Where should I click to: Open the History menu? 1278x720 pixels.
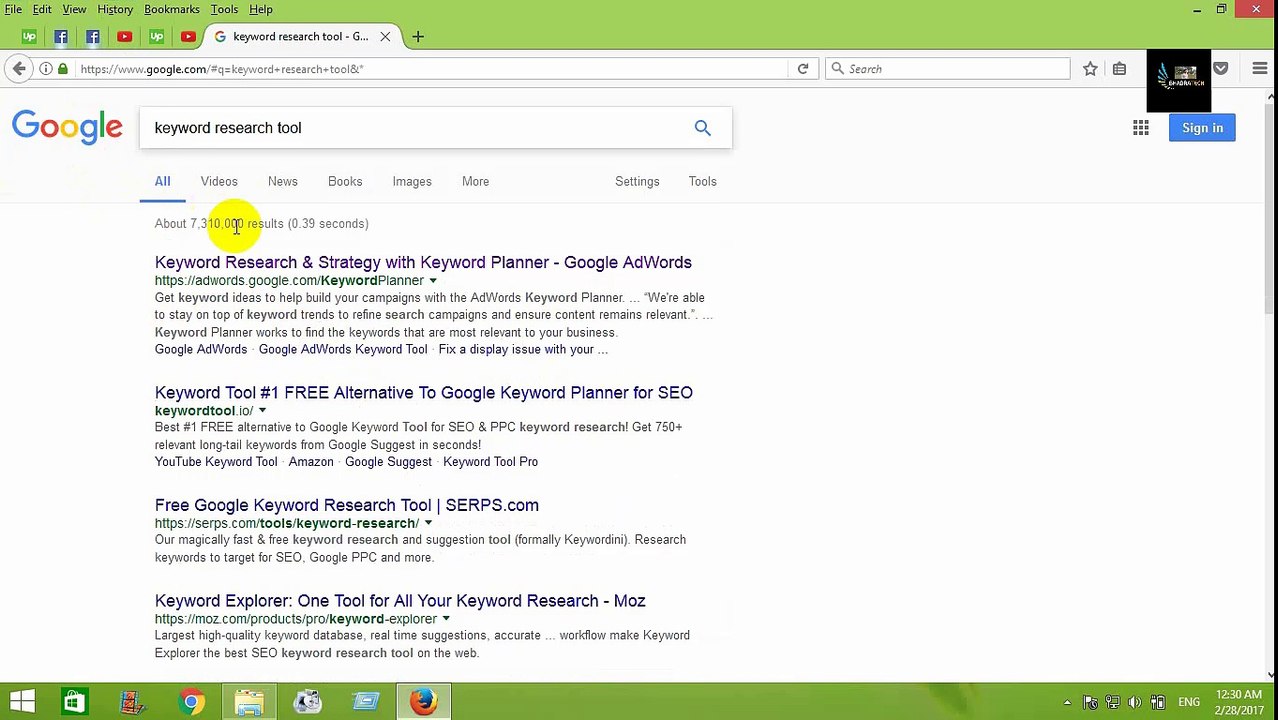point(115,9)
